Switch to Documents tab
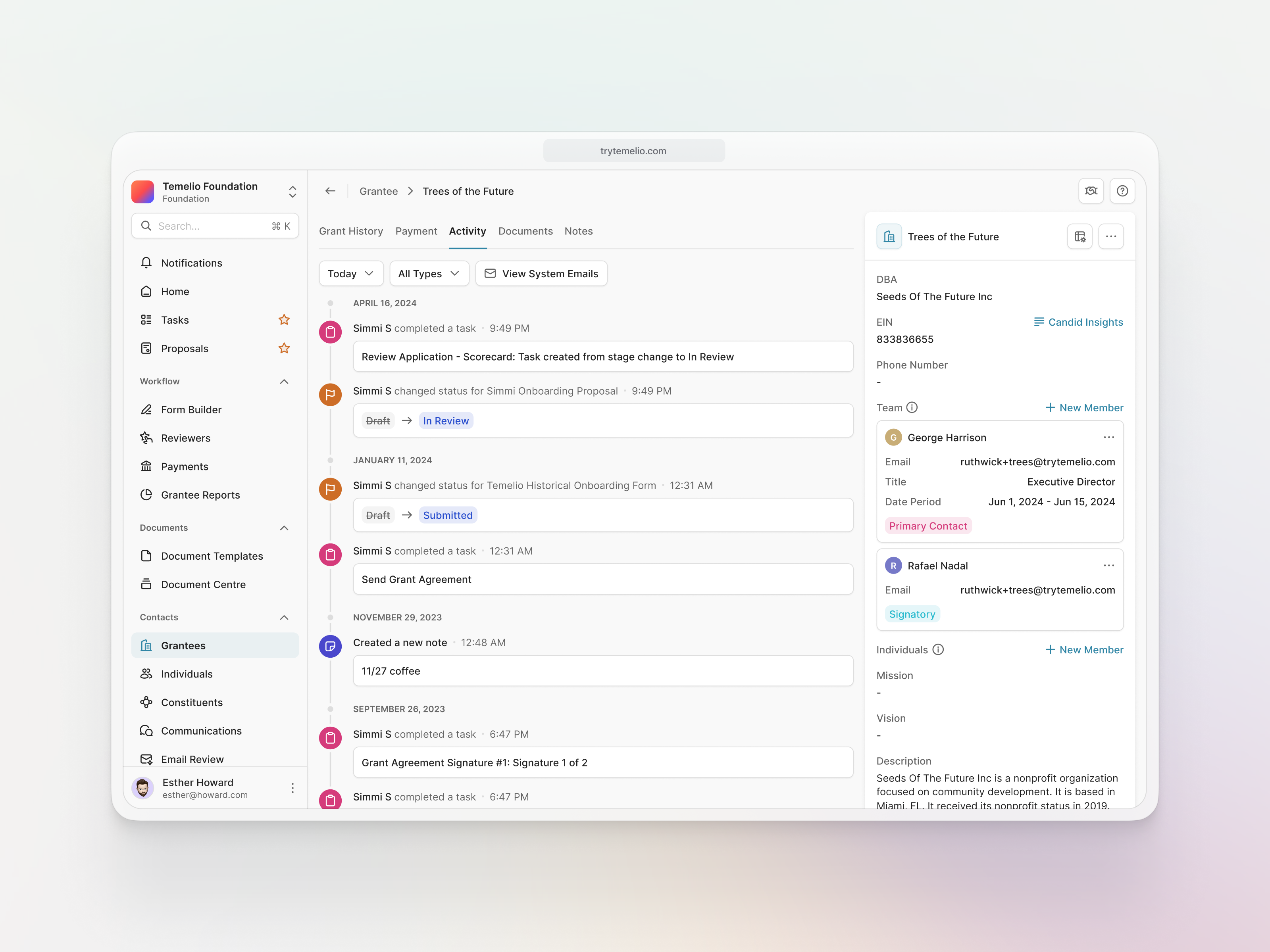 click(525, 231)
